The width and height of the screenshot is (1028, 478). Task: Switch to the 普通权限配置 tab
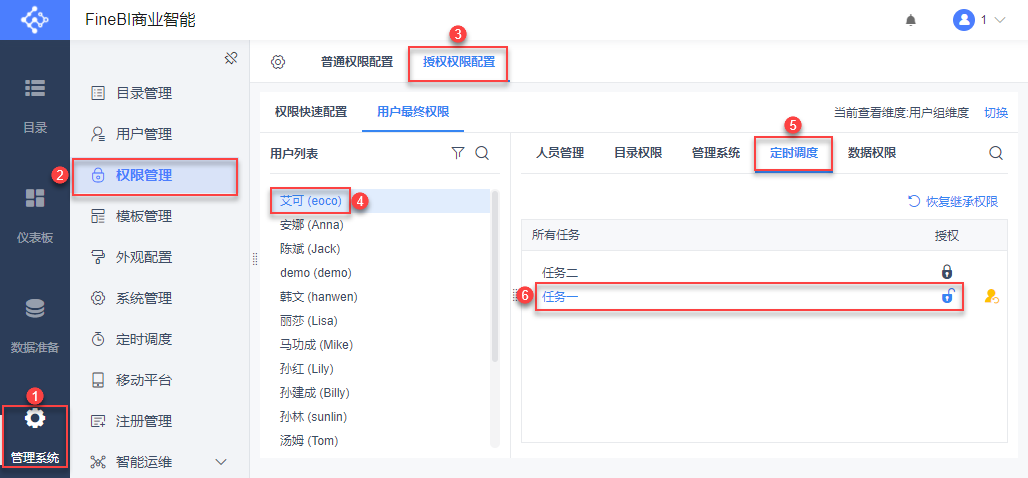pyautogui.click(x=357, y=62)
